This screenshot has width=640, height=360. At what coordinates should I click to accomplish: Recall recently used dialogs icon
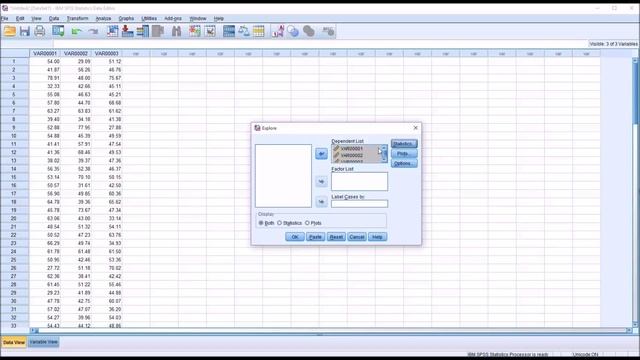click(x=58, y=31)
